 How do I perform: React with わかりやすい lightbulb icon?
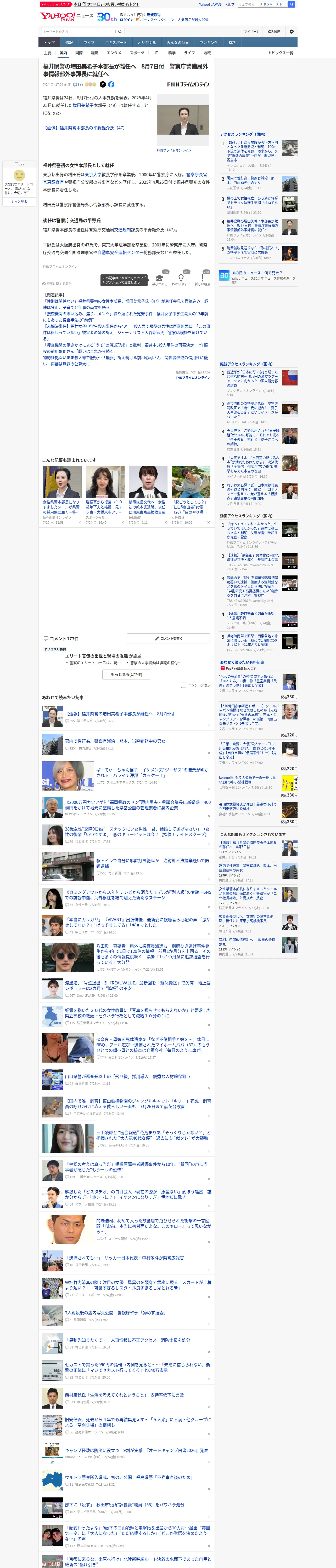point(181,278)
